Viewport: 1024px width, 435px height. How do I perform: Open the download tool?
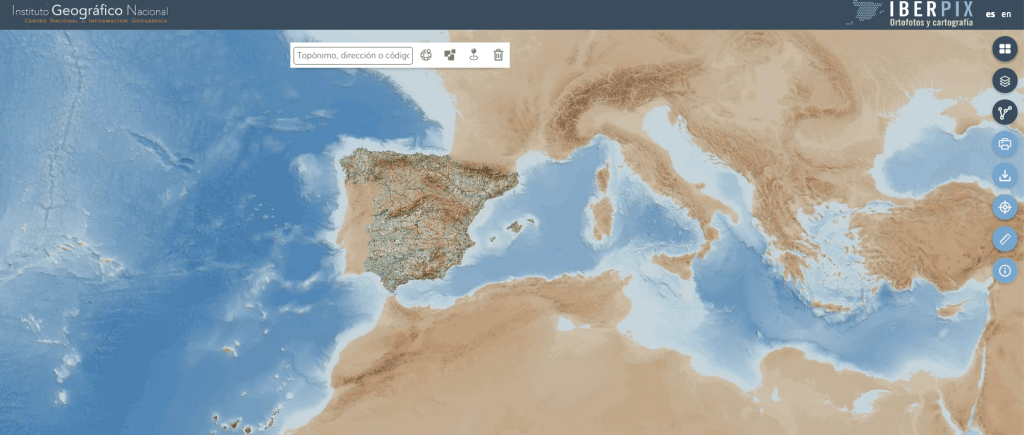pos(1005,176)
